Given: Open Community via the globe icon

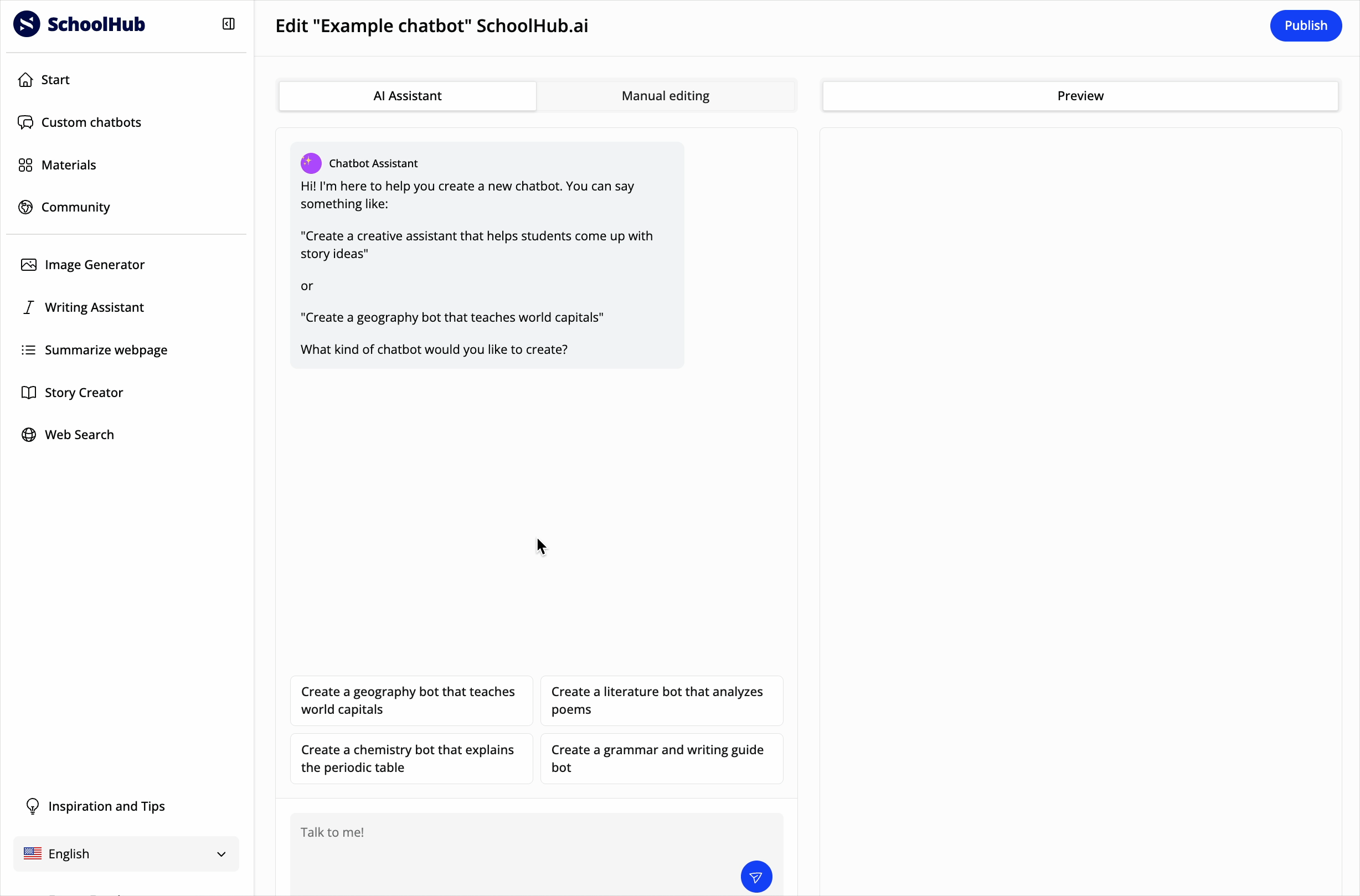Looking at the screenshot, I should 25,208.
